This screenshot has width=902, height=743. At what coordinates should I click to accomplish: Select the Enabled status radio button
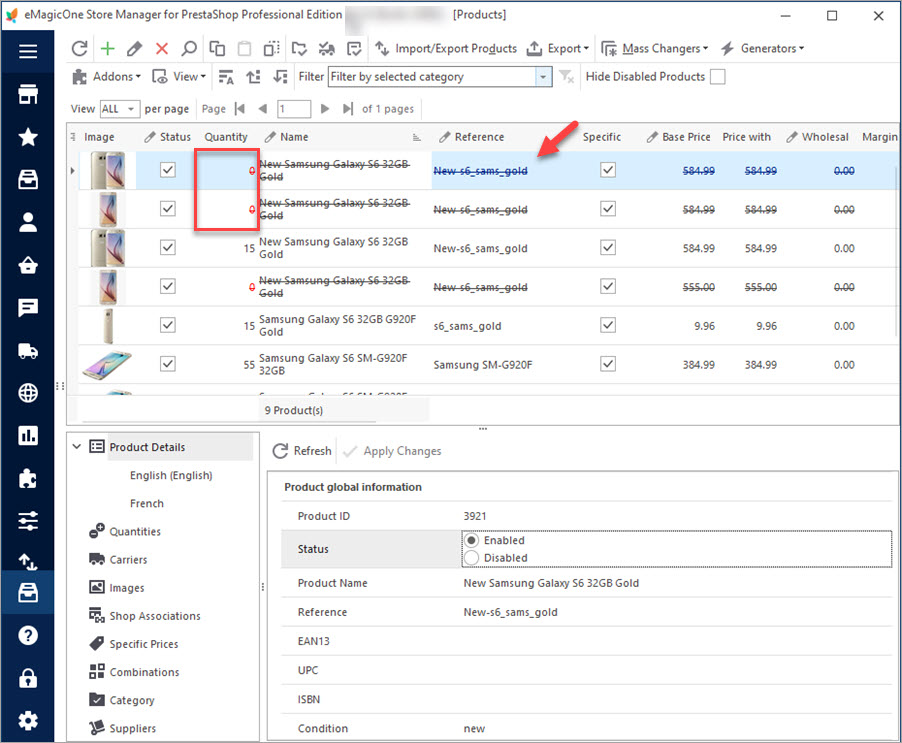tap(471, 540)
